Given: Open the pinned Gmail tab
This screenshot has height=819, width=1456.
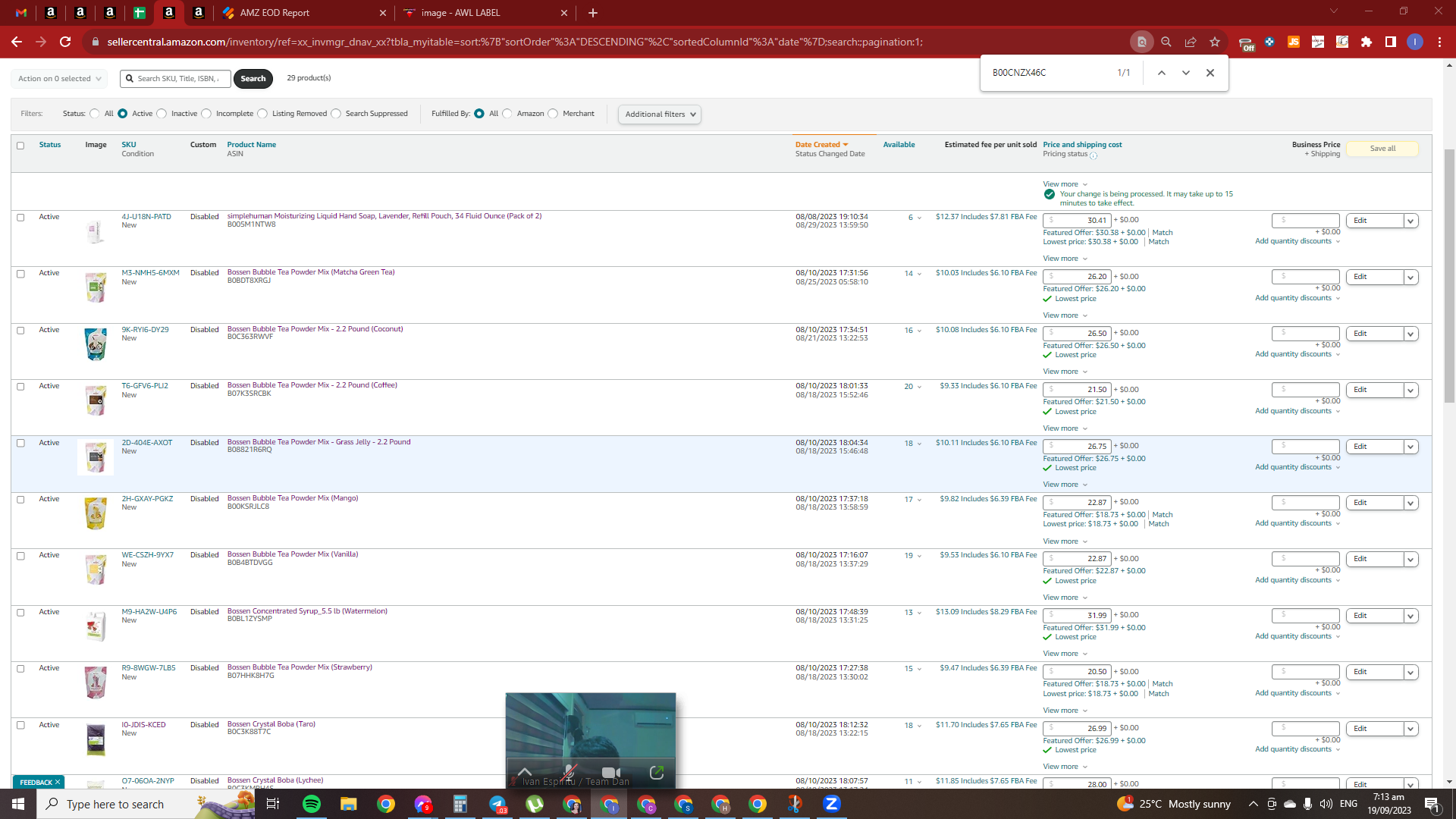Looking at the screenshot, I should coord(21,13).
